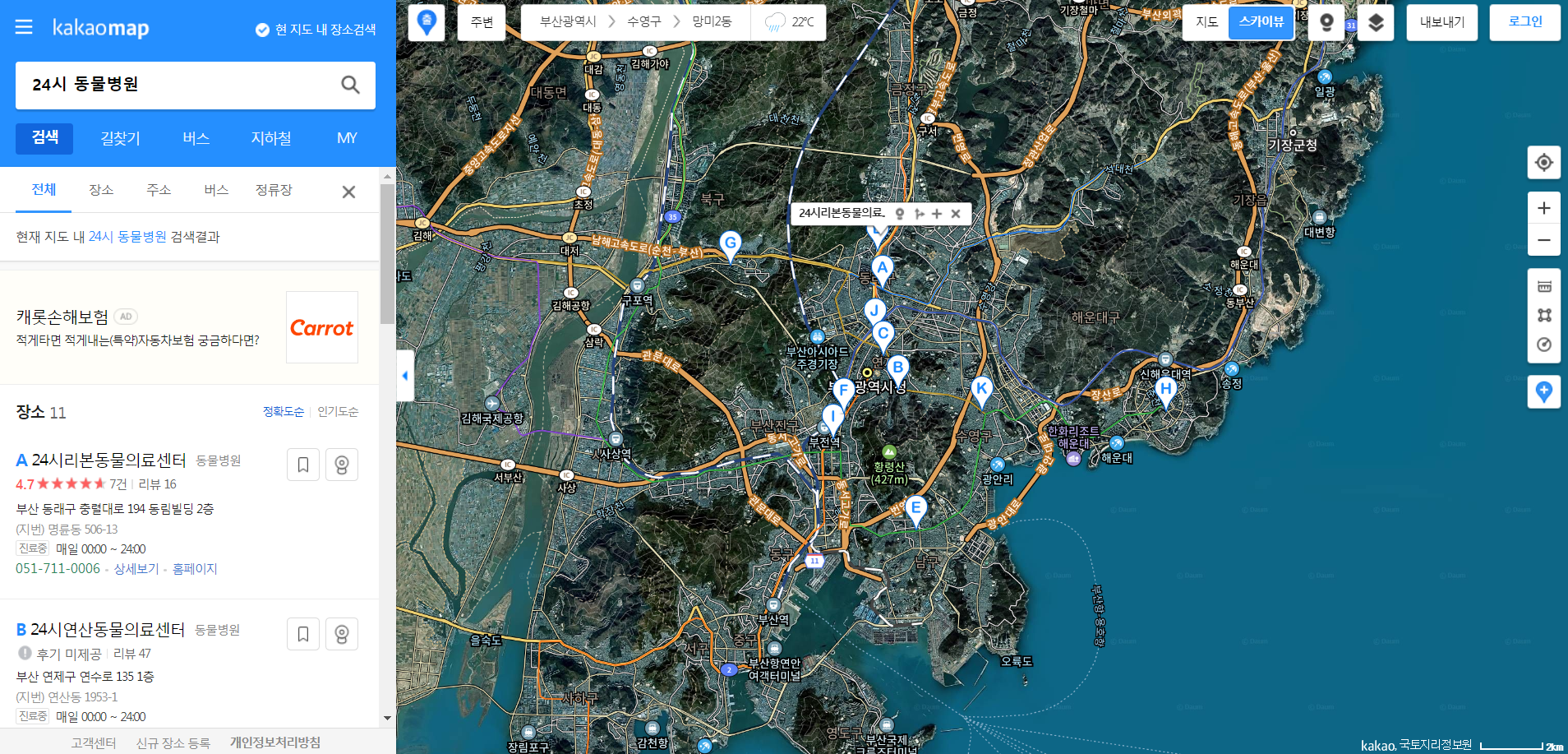Select the distance ruler measure tool
Screen dimensions: 1568x754
point(1544,286)
